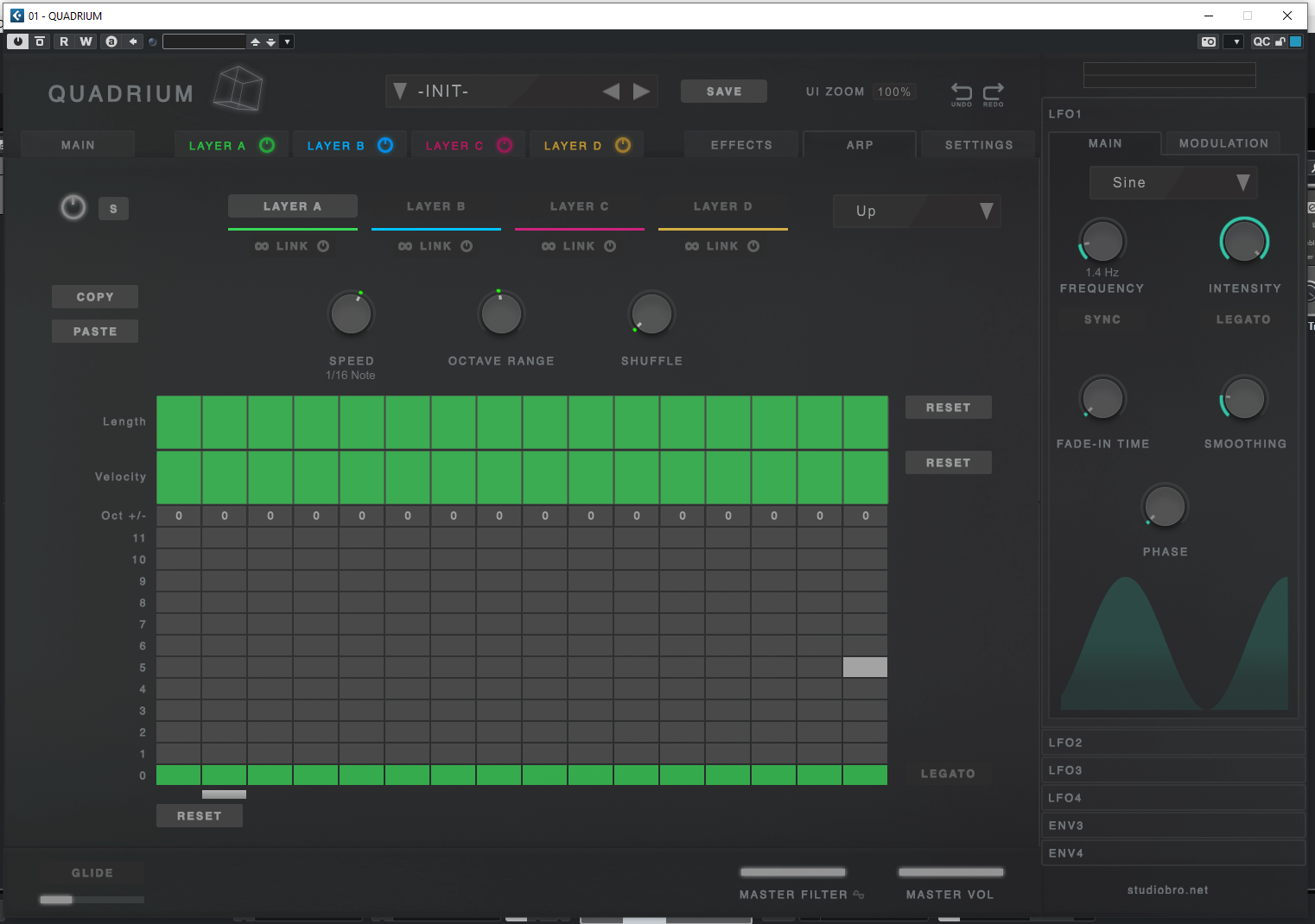Toggle the plugin activate power button in host toolbar
This screenshot has height=924, width=1315.
click(18, 41)
